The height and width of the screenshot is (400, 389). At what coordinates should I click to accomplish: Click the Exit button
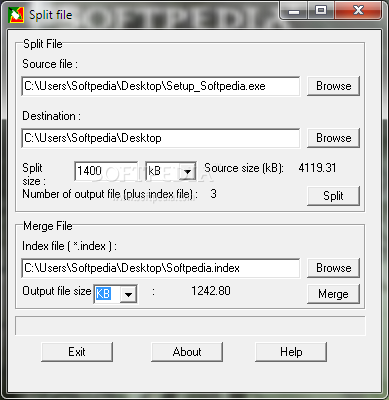(77, 352)
